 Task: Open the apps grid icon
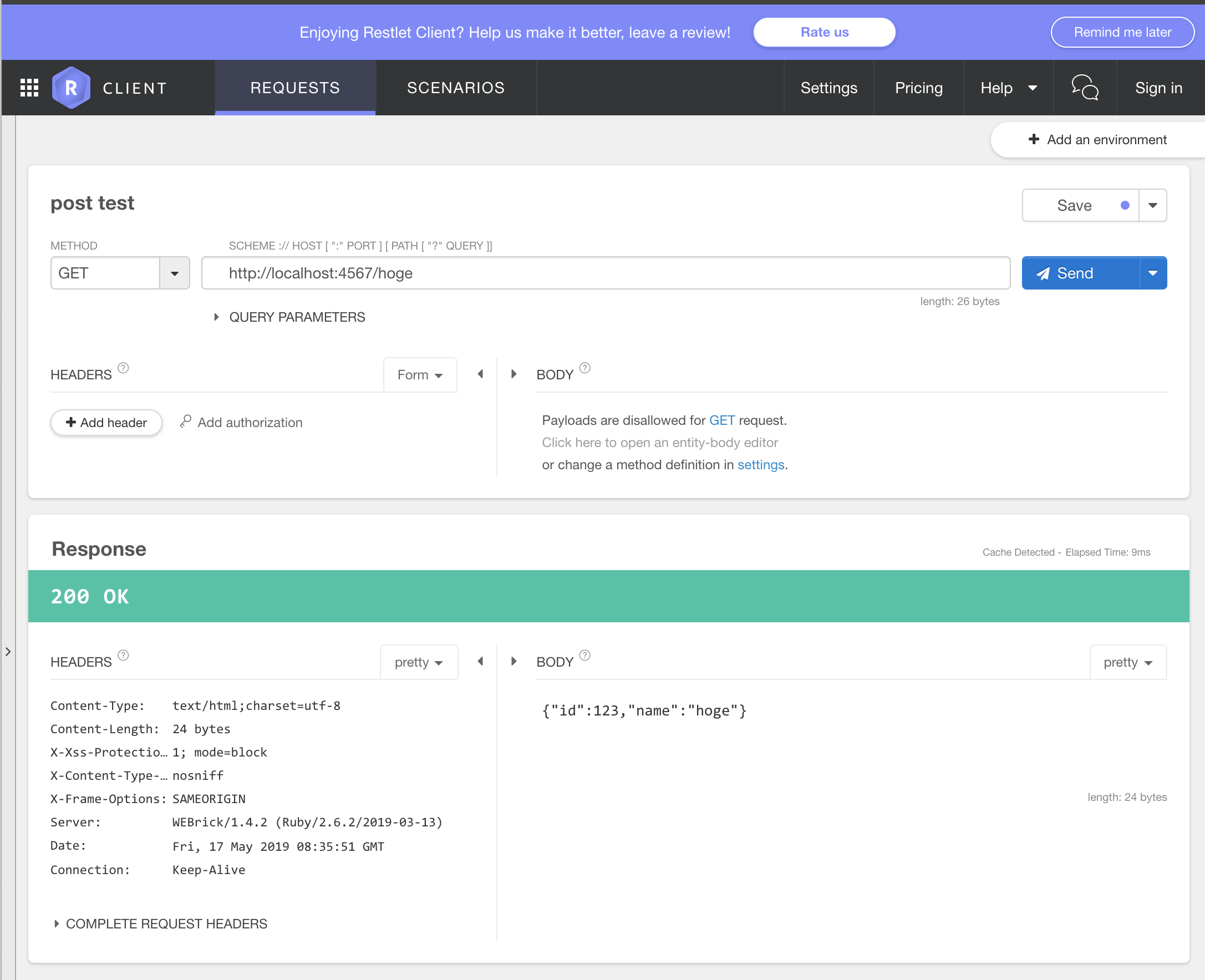tap(29, 88)
